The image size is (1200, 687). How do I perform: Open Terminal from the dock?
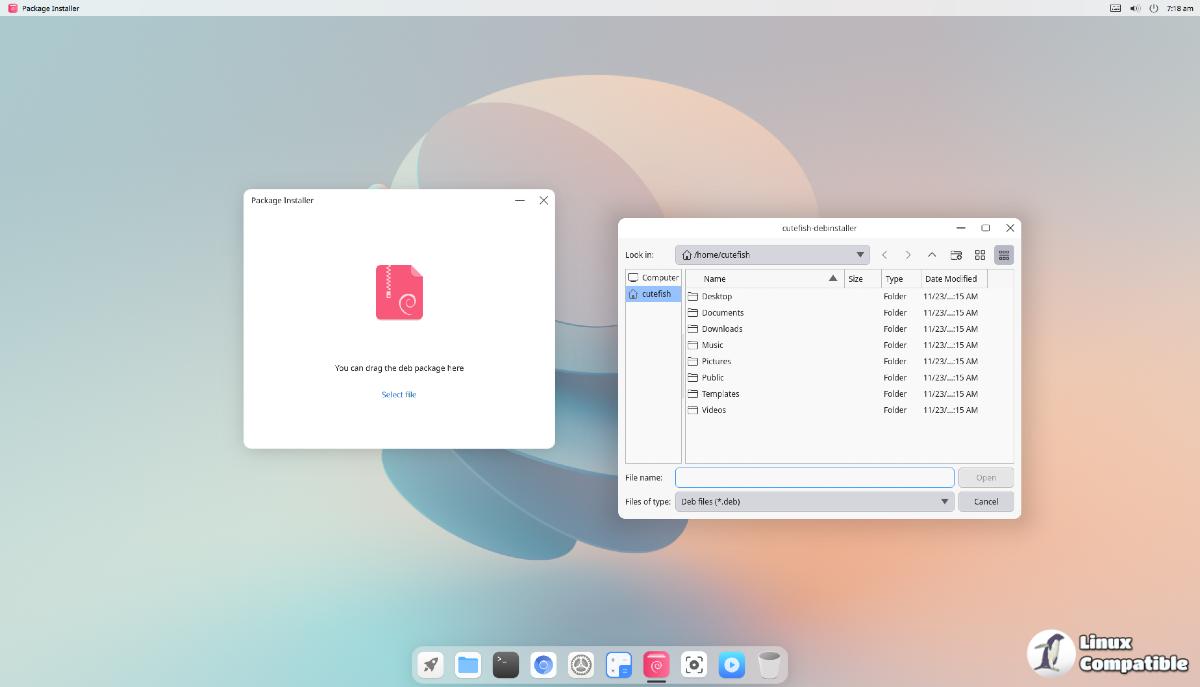click(506, 664)
